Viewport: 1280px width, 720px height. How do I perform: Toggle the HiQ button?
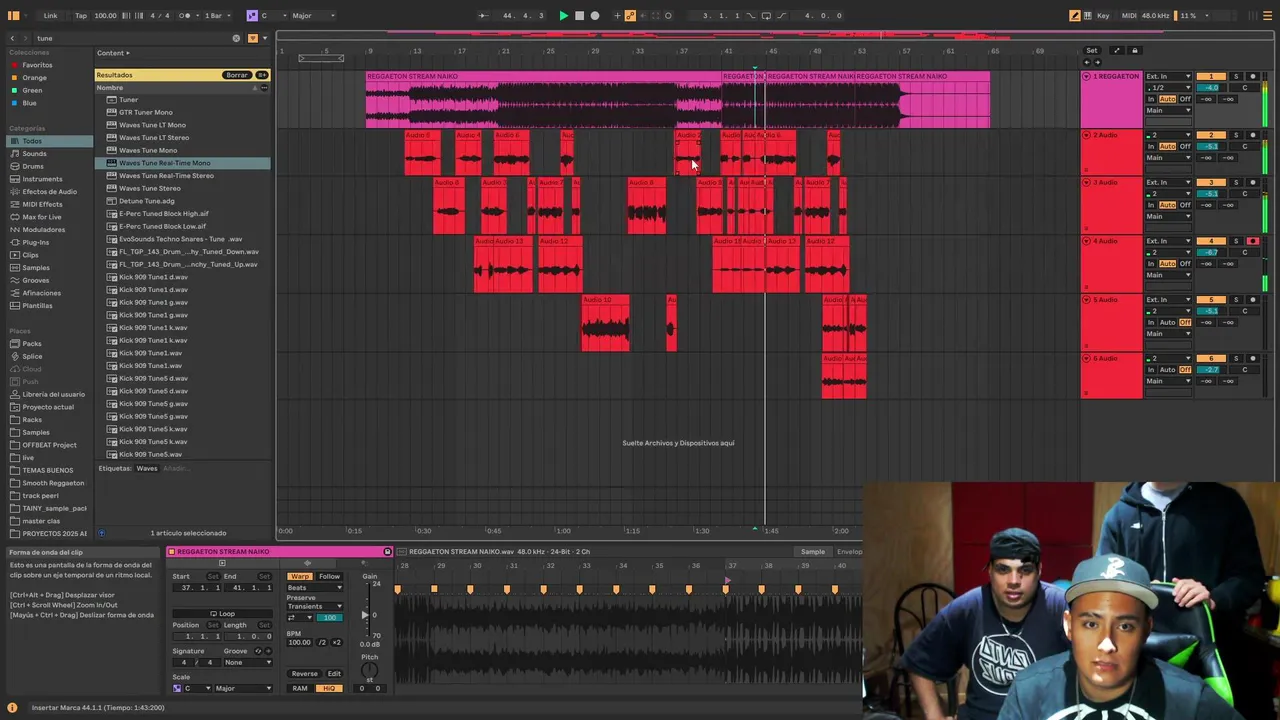click(329, 688)
